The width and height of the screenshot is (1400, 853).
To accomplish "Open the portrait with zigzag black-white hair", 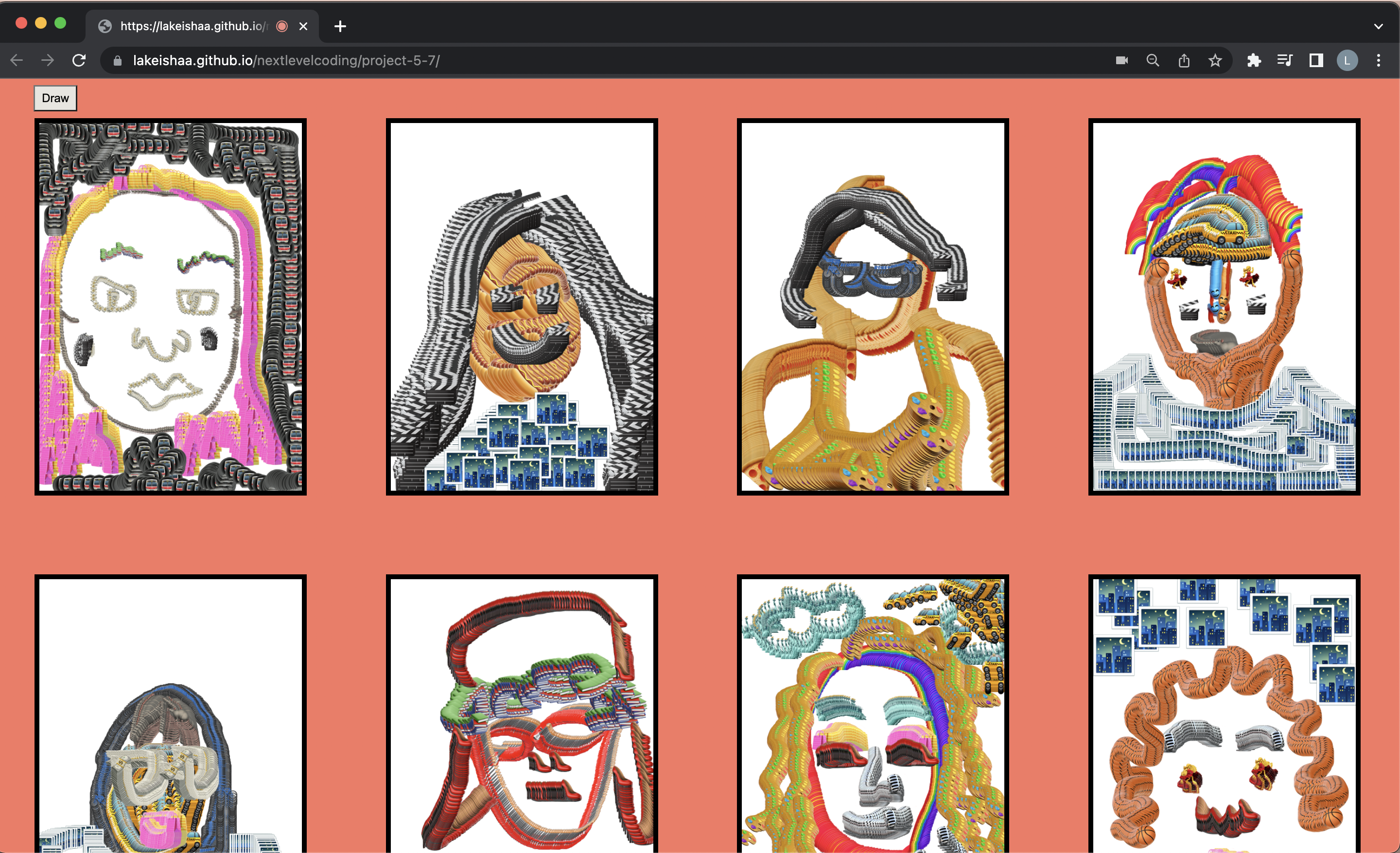I will (522, 307).
